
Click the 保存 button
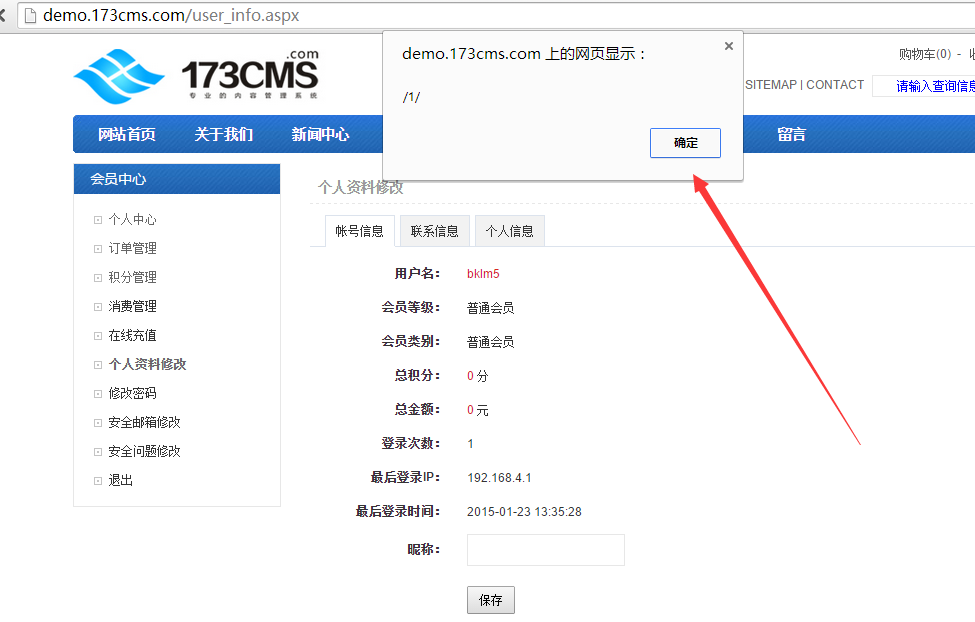tap(491, 600)
